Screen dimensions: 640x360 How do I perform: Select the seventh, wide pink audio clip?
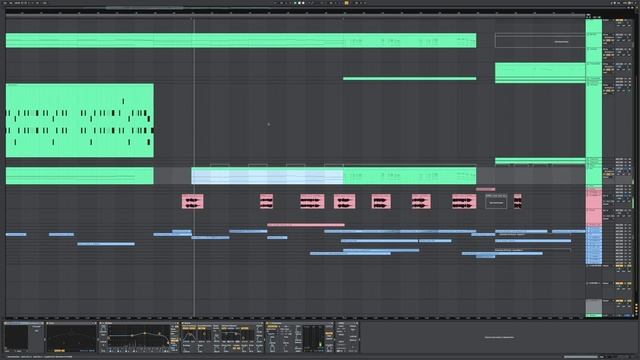(x=464, y=201)
